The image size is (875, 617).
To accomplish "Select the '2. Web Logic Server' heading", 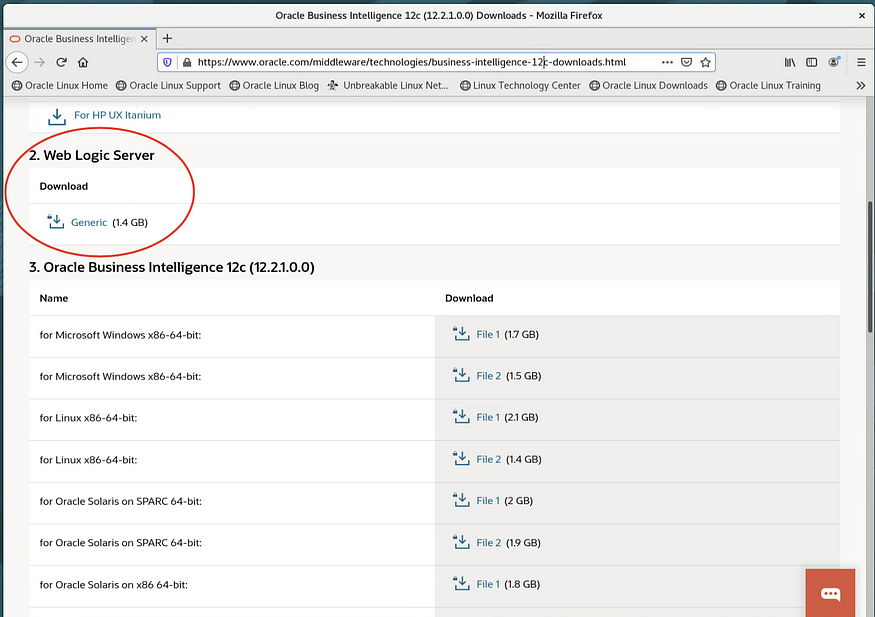I will (92, 155).
